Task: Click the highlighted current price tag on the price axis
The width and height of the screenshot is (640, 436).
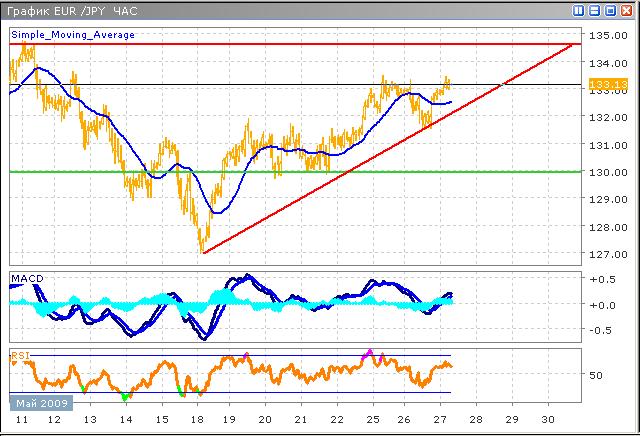Action: pos(604,85)
